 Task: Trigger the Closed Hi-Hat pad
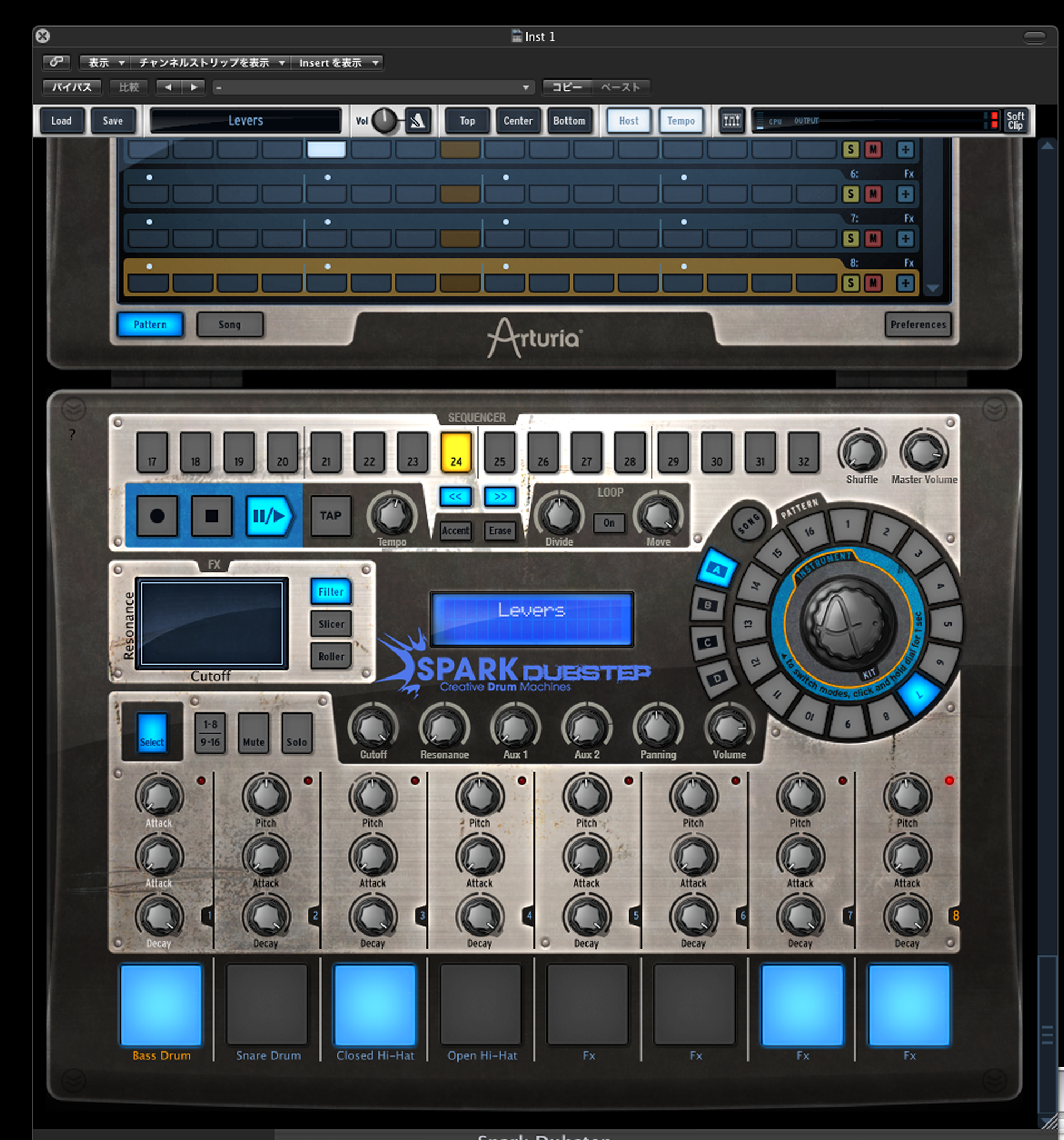[x=375, y=1005]
